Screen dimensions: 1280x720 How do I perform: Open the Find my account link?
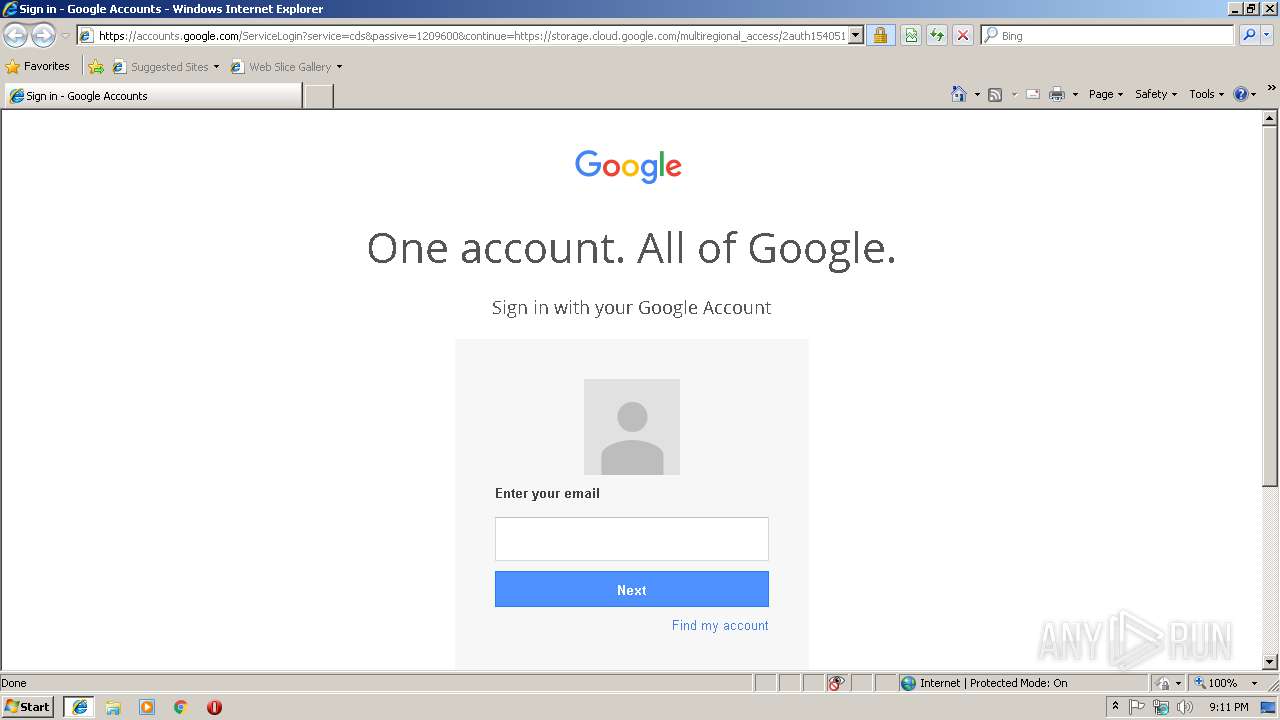pyautogui.click(x=720, y=626)
